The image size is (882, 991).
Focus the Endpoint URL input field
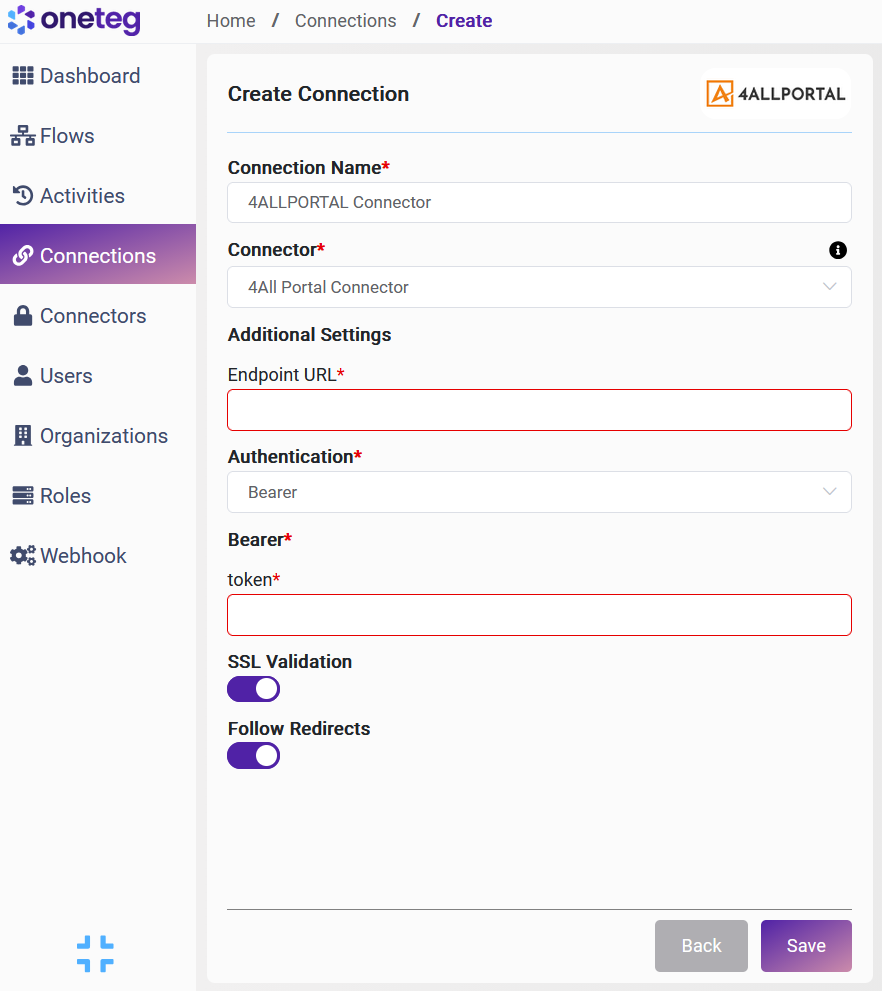point(539,410)
